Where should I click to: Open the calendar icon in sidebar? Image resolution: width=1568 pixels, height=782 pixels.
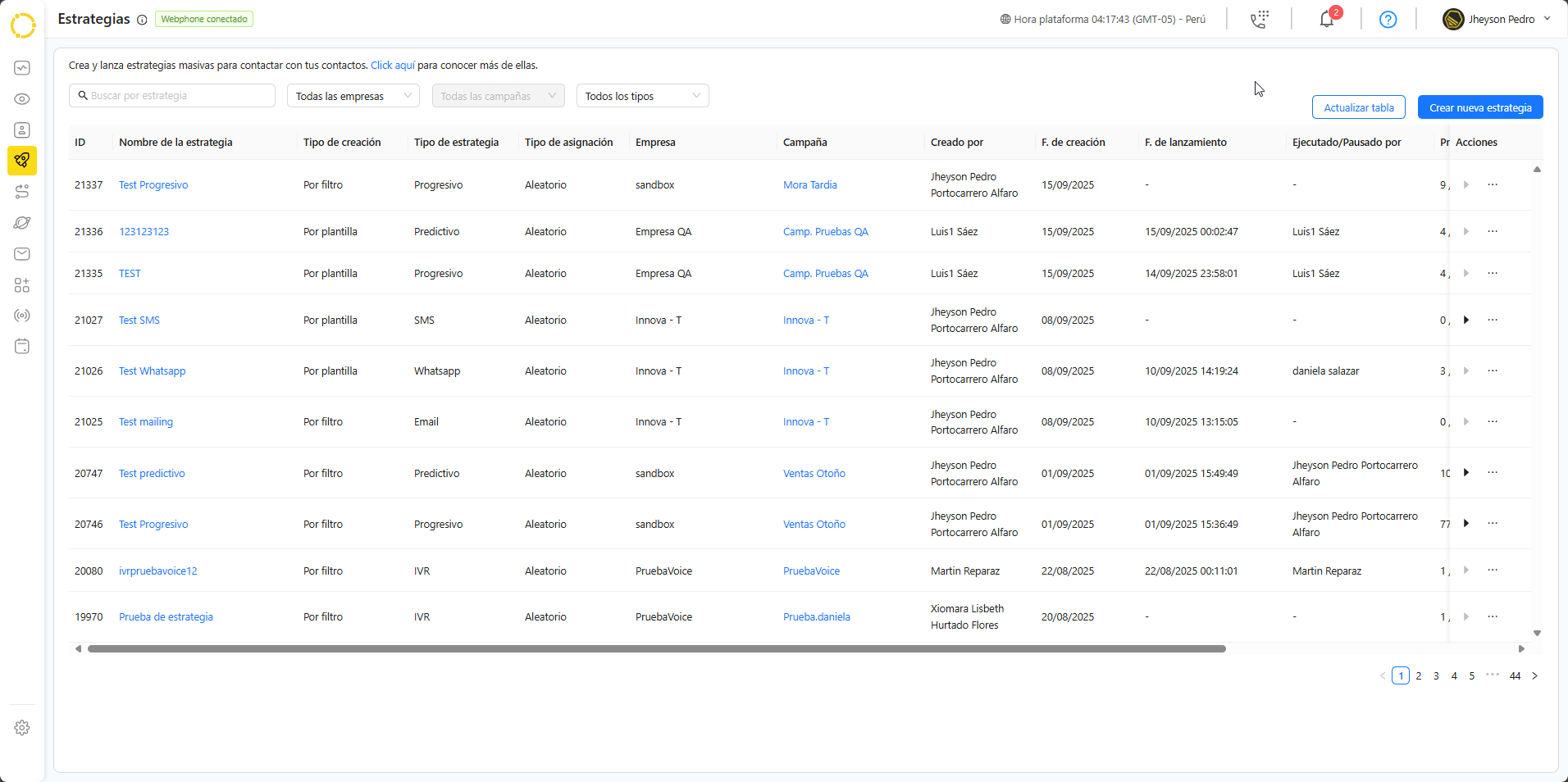[x=22, y=346]
